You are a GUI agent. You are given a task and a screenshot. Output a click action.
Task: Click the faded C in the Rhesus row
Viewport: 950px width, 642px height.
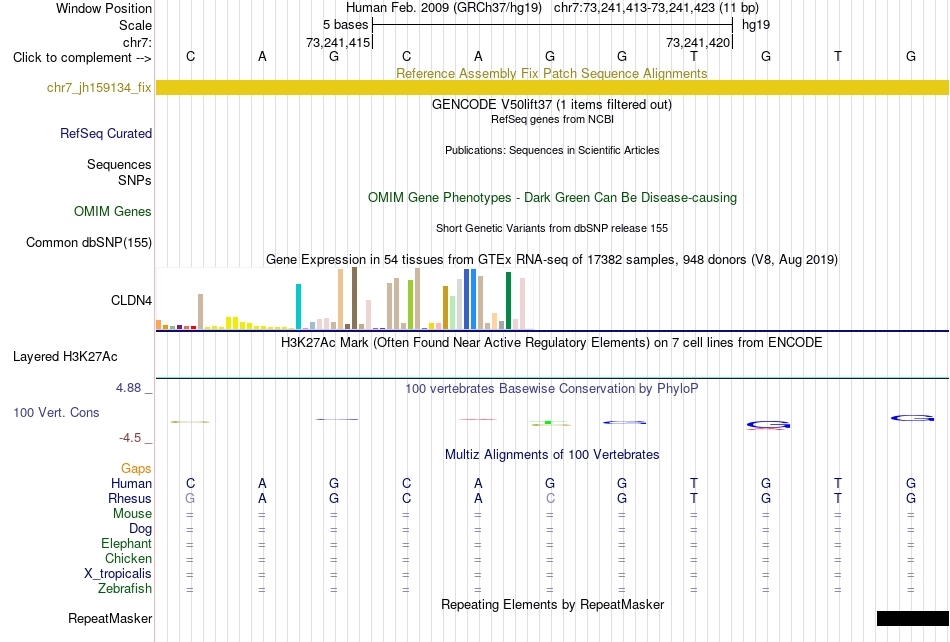pyautogui.click(x=550, y=498)
